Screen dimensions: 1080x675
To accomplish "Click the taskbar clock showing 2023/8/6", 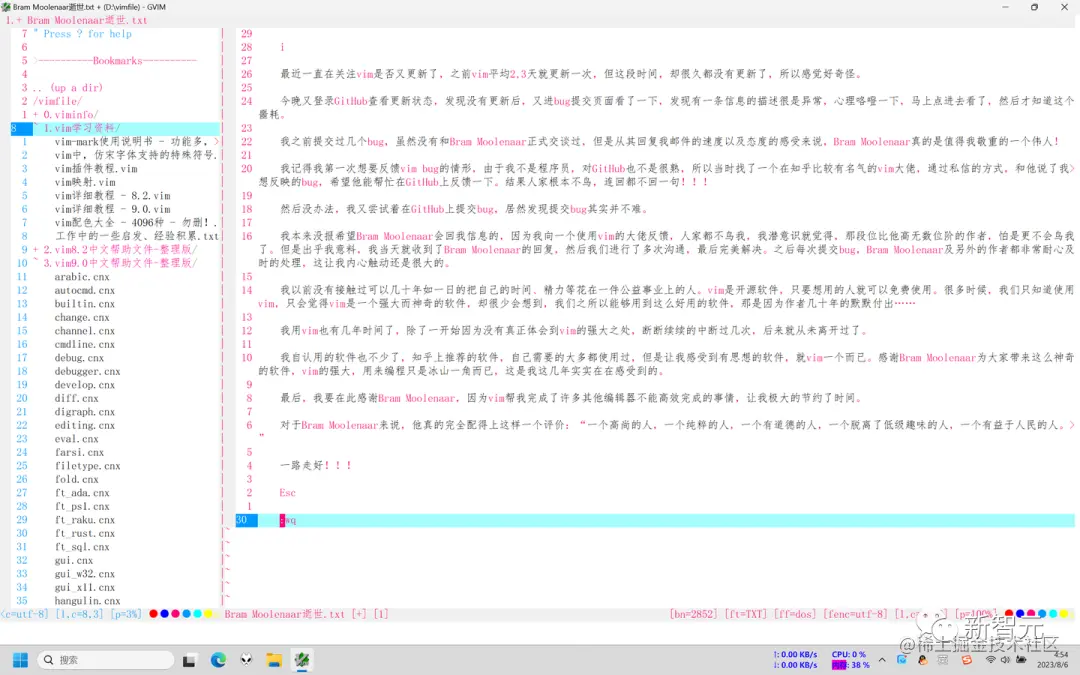I will click(x=1052, y=660).
